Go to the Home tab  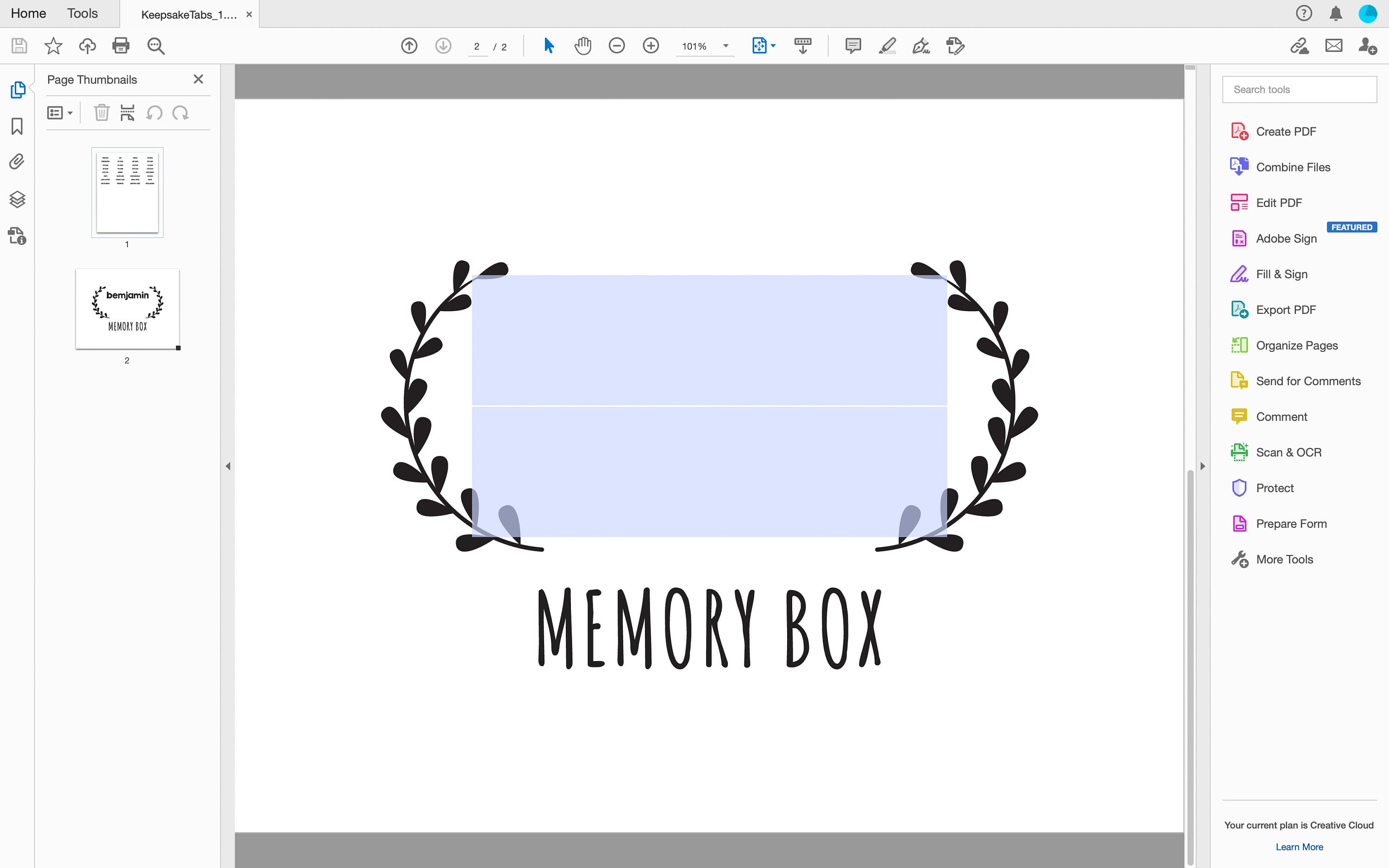click(x=28, y=12)
